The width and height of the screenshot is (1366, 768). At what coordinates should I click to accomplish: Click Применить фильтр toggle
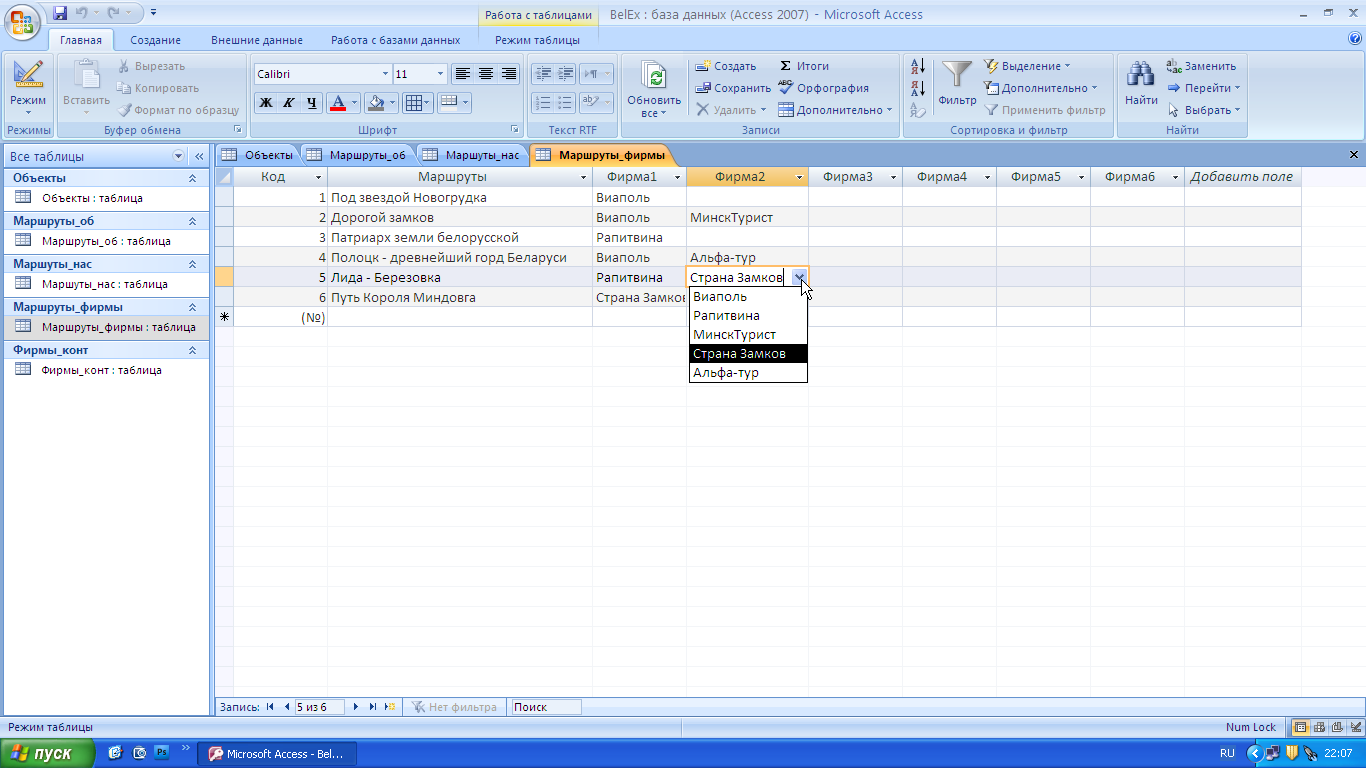[1045, 110]
